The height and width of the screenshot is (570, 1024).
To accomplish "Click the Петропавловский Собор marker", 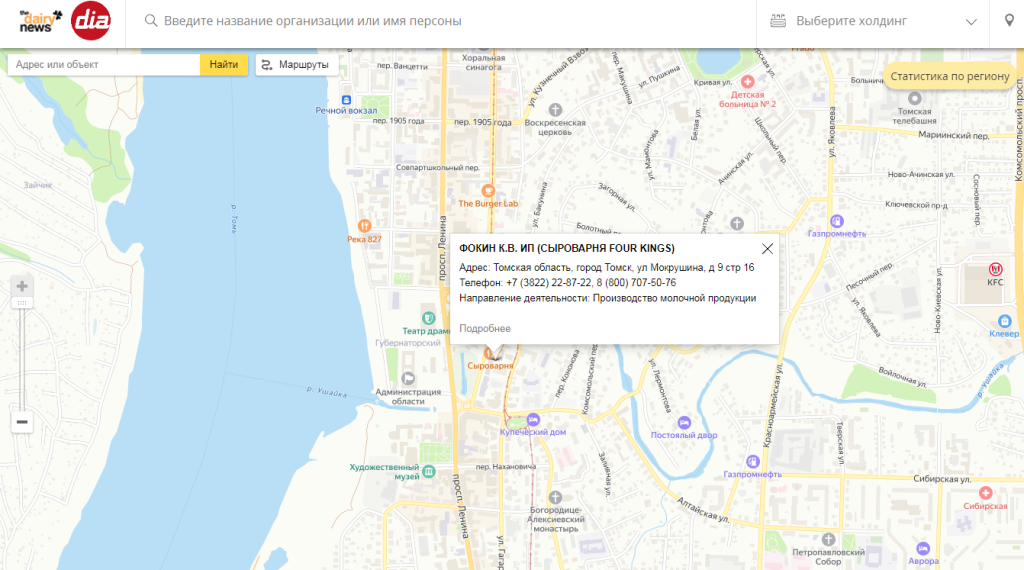I will pyautogui.click(x=828, y=539).
